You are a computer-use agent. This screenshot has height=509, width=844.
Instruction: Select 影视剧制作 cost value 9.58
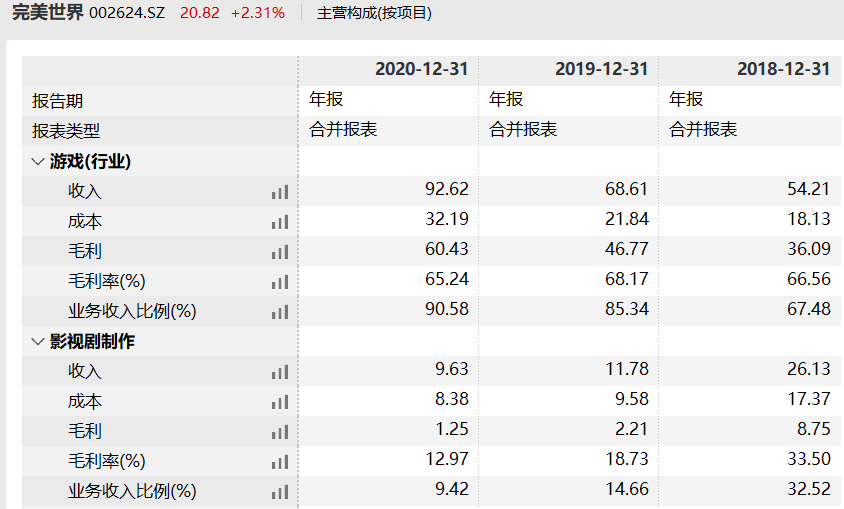(631, 399)
